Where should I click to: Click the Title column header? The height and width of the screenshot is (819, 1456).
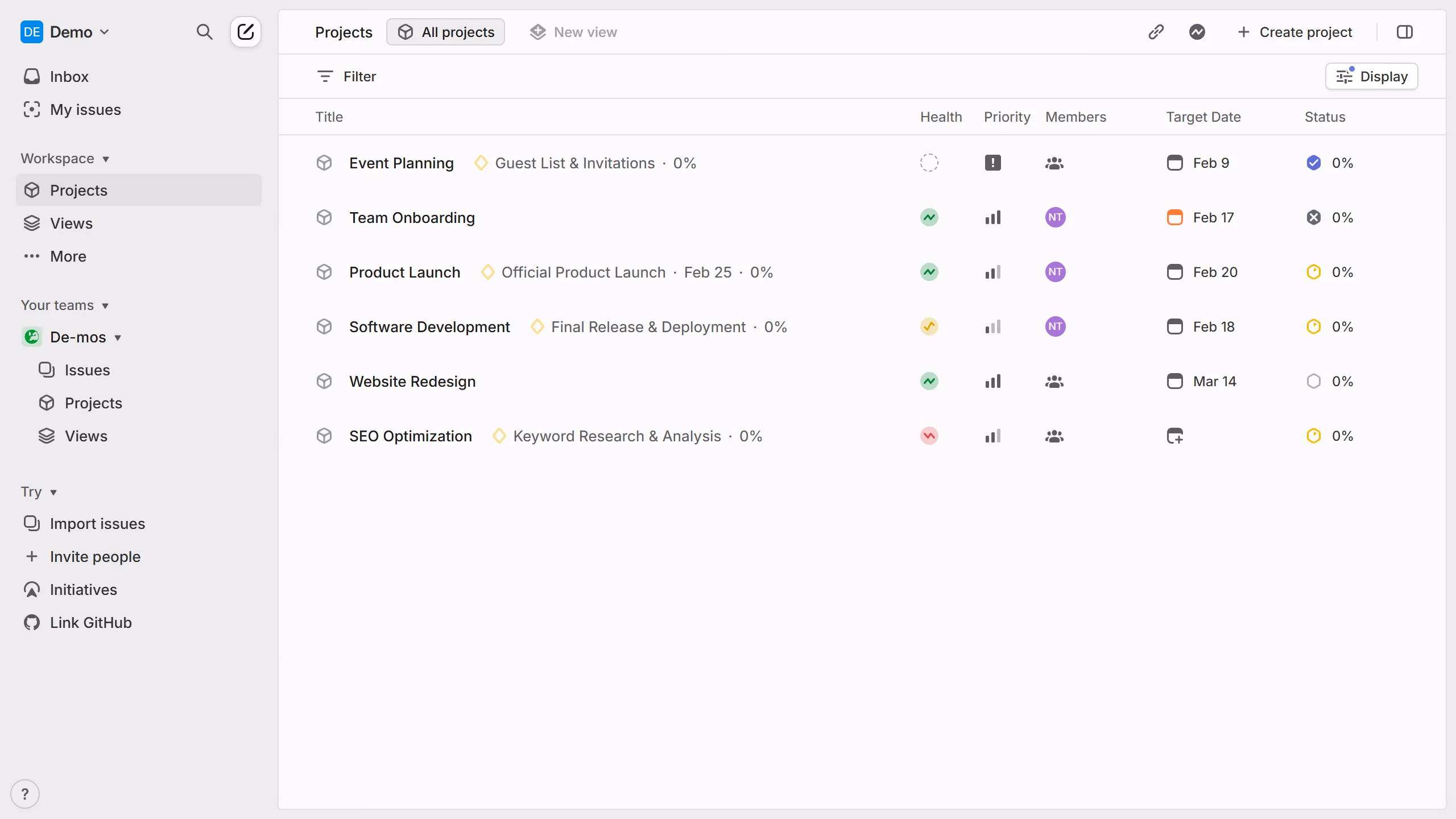[x=329, y=117]
